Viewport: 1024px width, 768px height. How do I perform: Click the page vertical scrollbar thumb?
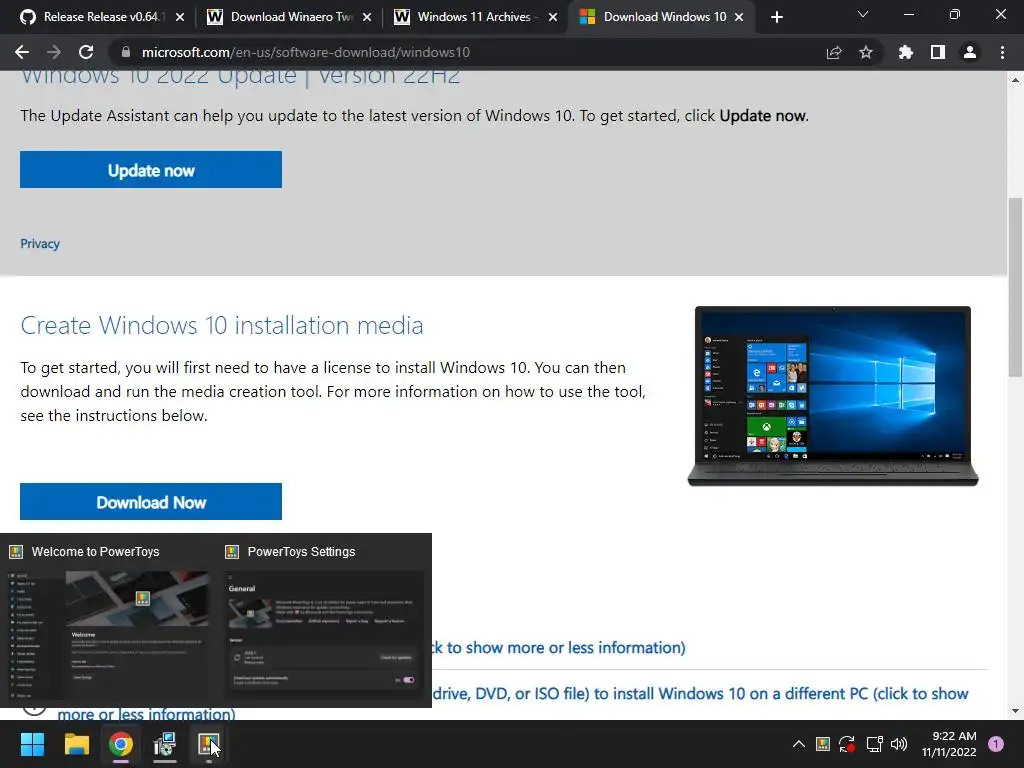1015,287
